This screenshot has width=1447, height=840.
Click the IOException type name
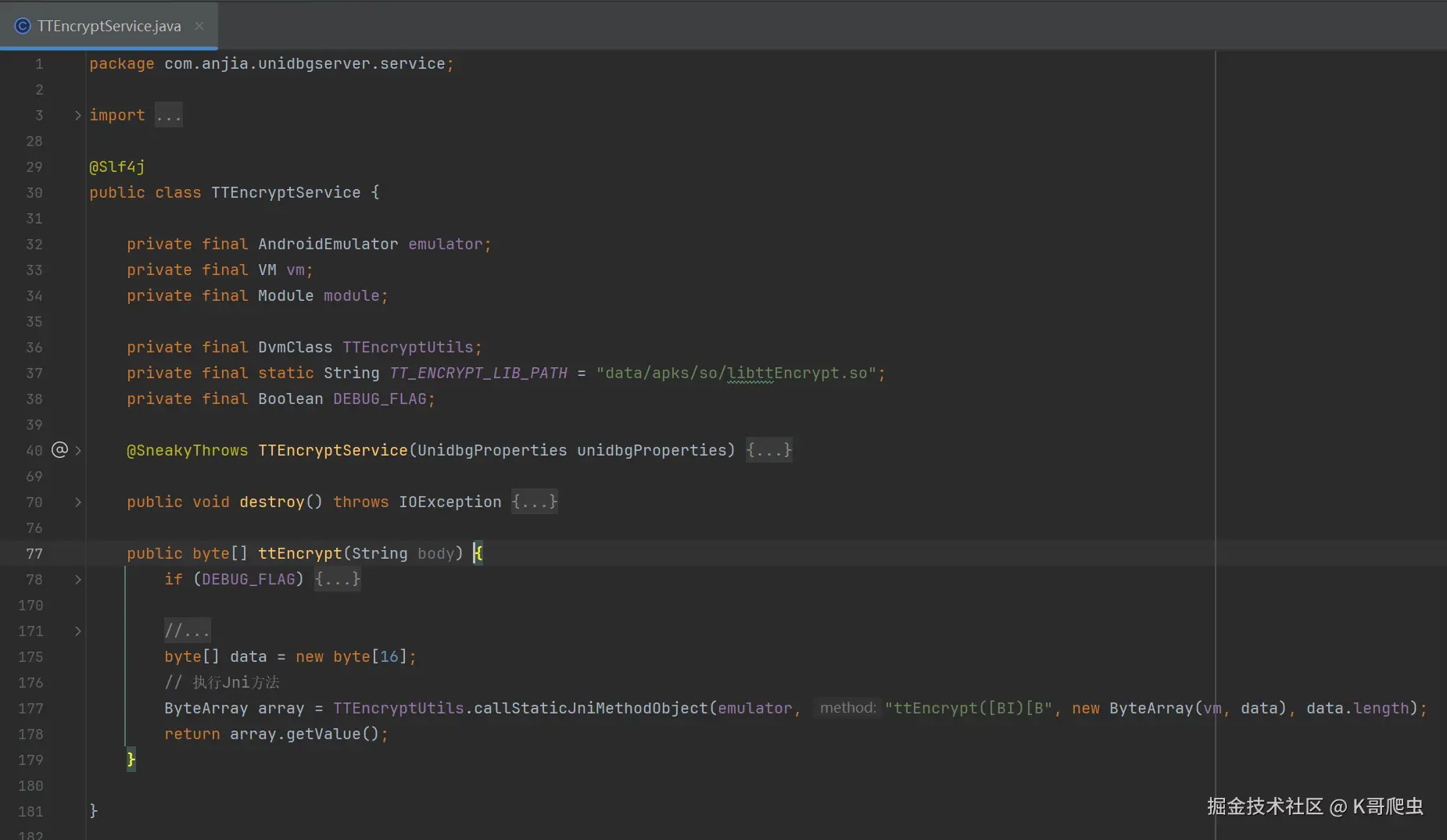450,502
